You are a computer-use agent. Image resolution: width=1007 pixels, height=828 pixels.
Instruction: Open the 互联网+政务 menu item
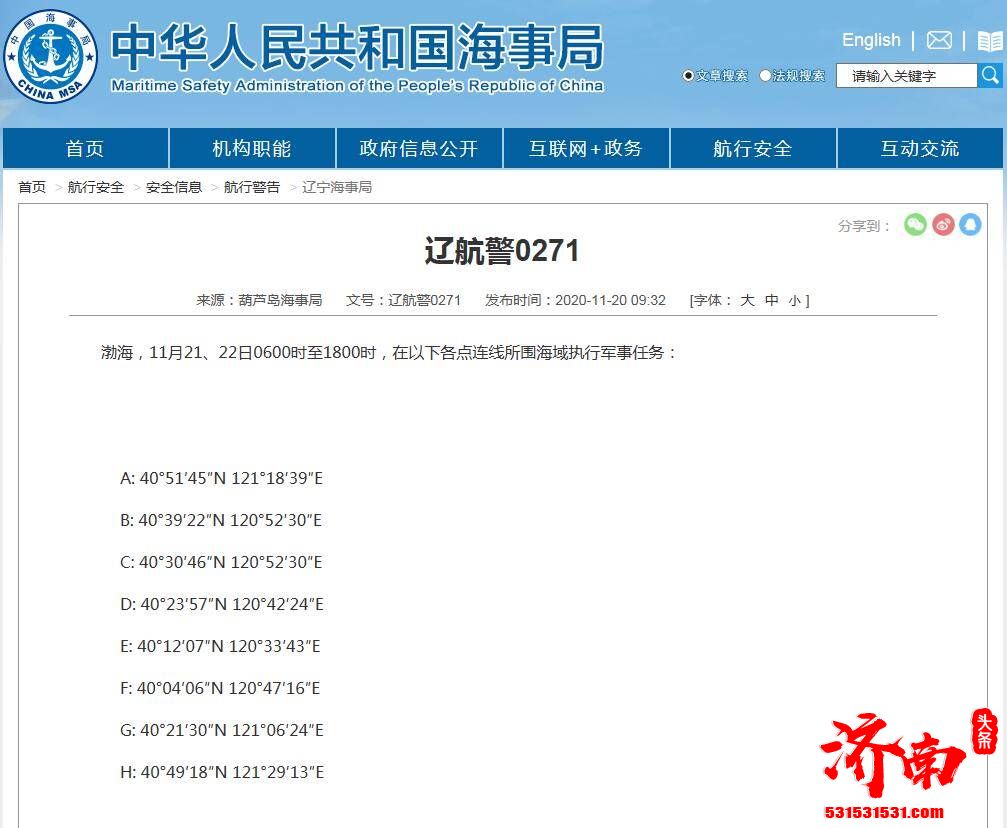click(586, 148)
